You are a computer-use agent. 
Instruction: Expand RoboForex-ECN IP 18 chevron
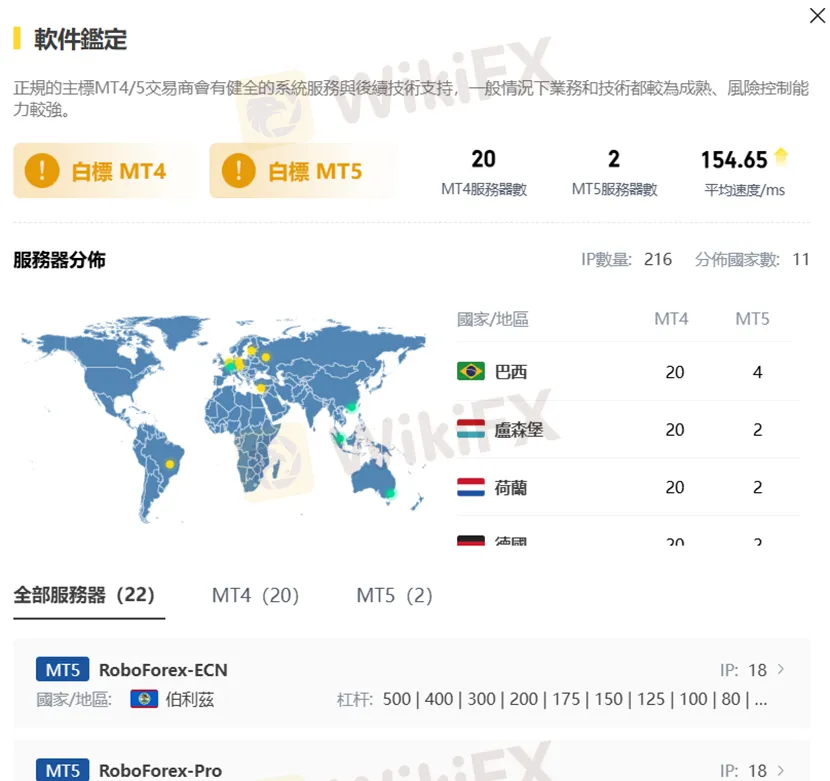coord(781,669)
